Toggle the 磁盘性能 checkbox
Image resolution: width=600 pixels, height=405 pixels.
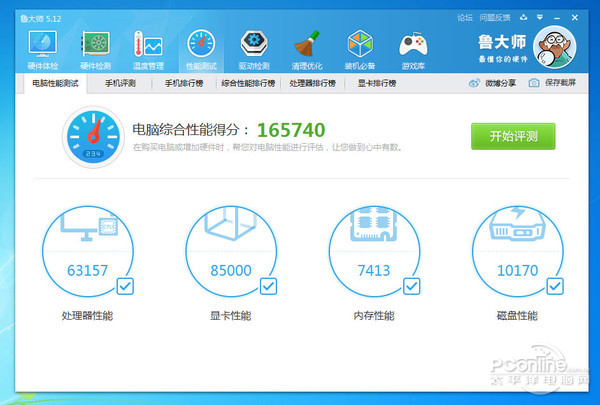[x=556, y=286]
